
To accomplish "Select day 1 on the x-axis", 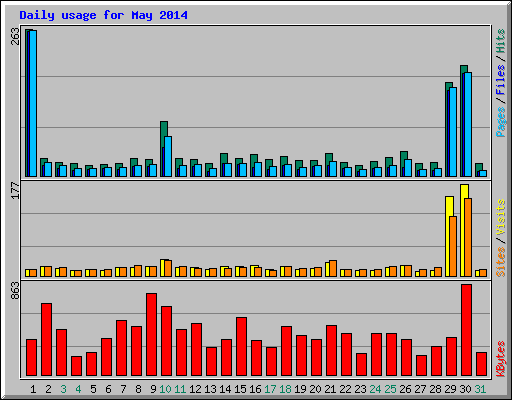I will [33, 389].
